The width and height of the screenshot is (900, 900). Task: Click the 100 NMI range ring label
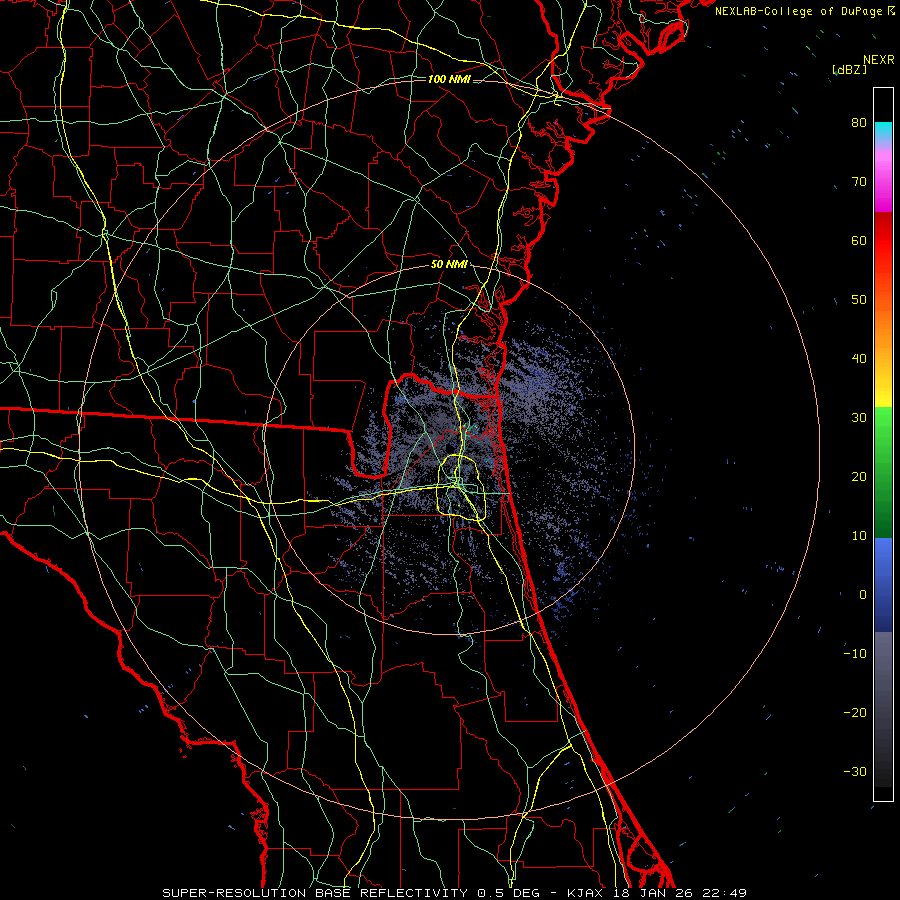pyautogui.click(x=449, y=79)
